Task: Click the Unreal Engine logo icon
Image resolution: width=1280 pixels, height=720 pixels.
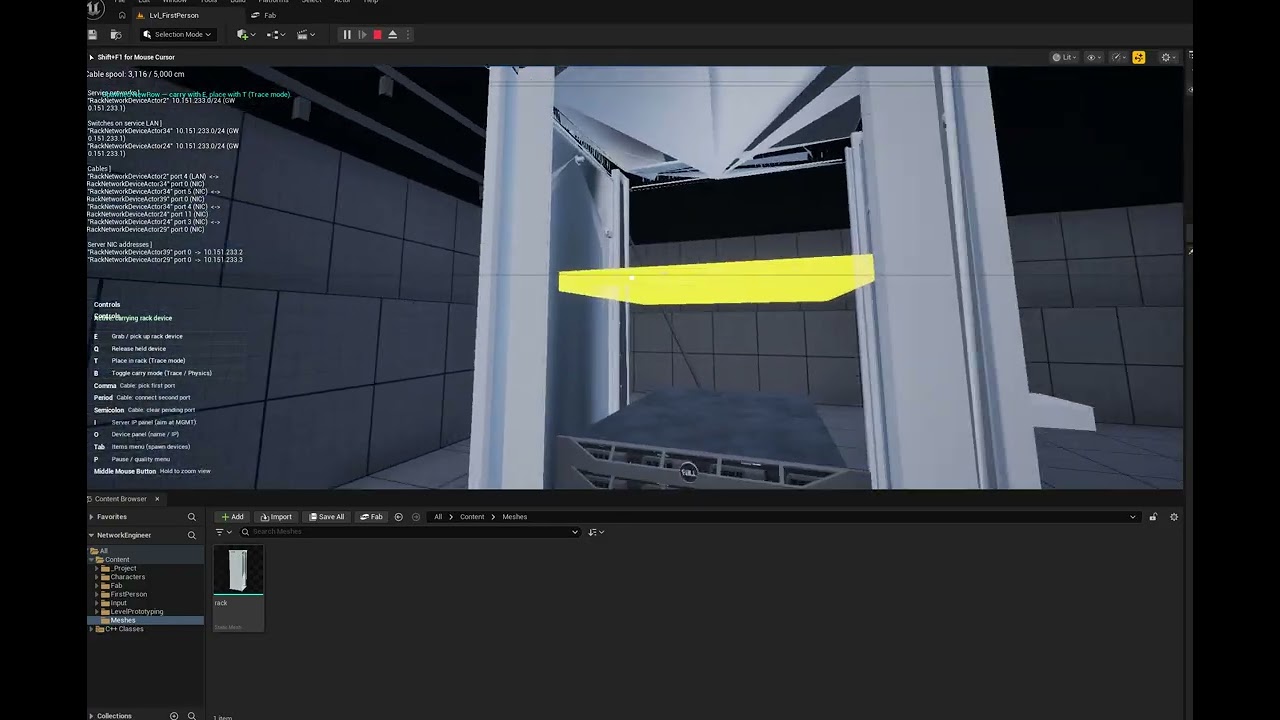Action: point(95,9)
